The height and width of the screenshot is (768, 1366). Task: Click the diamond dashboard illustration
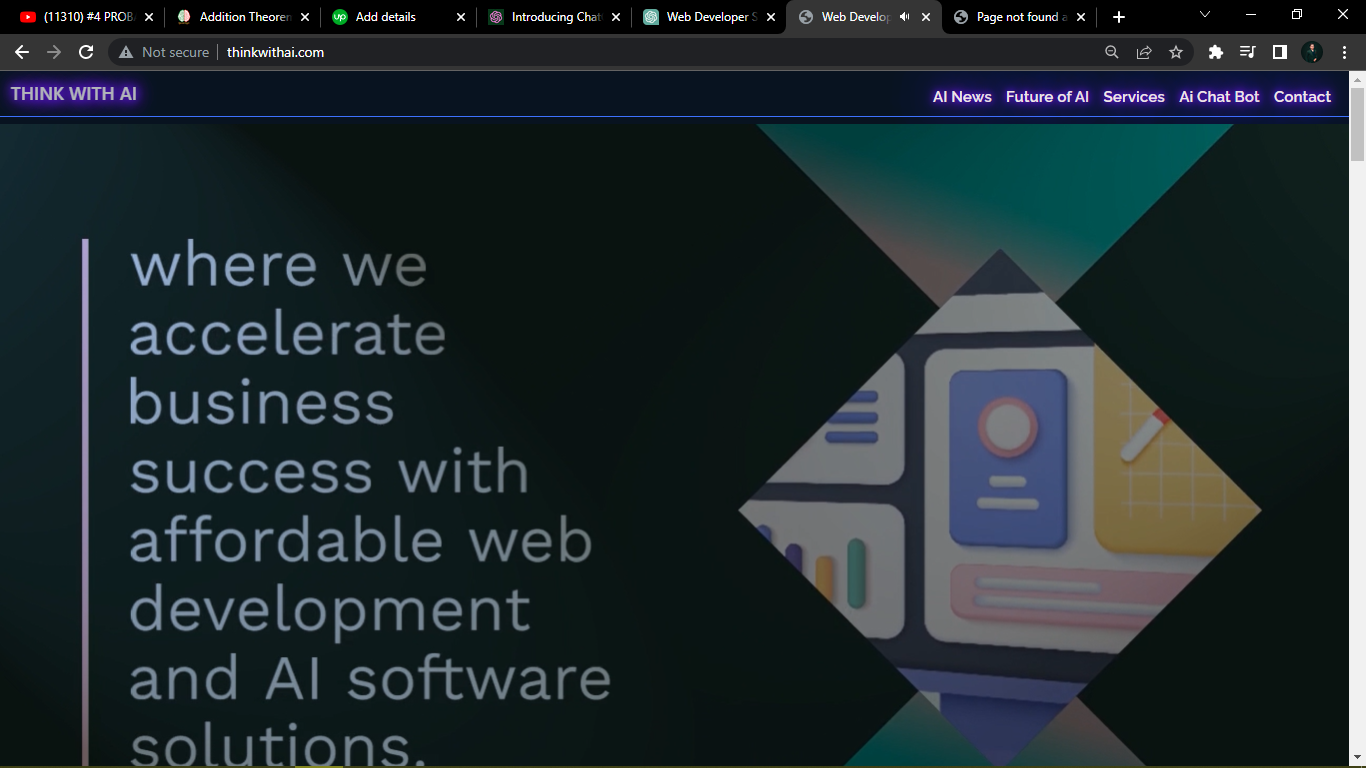tap(1000, 510)
